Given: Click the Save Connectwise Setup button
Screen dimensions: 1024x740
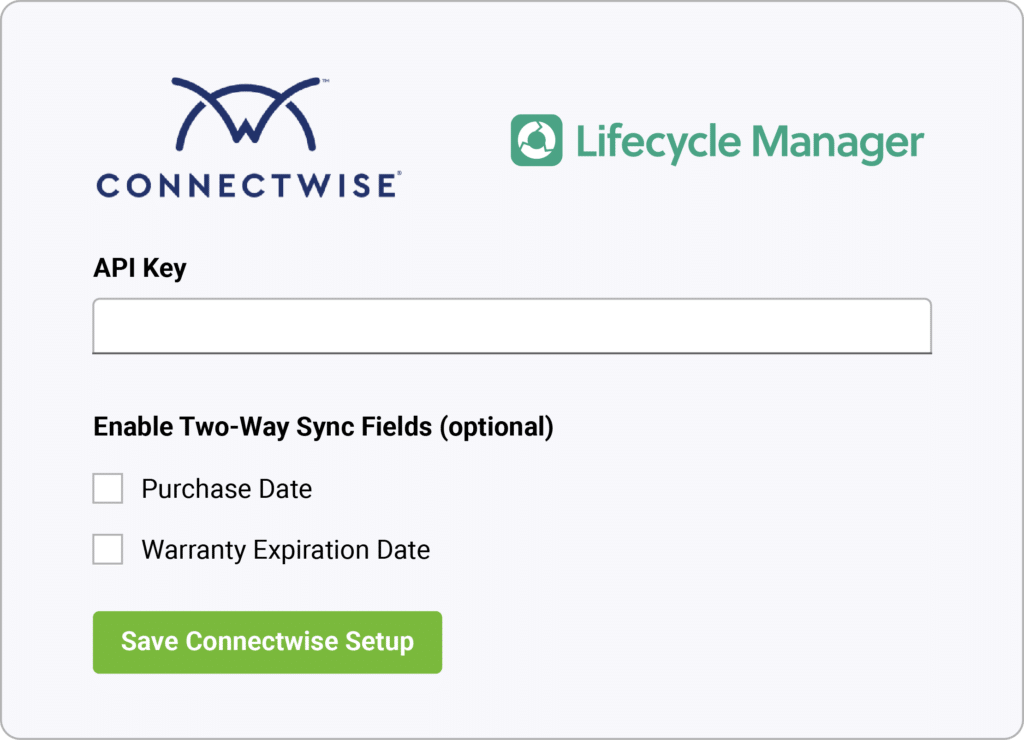Looking at the screenshot, I should [267, 642].
